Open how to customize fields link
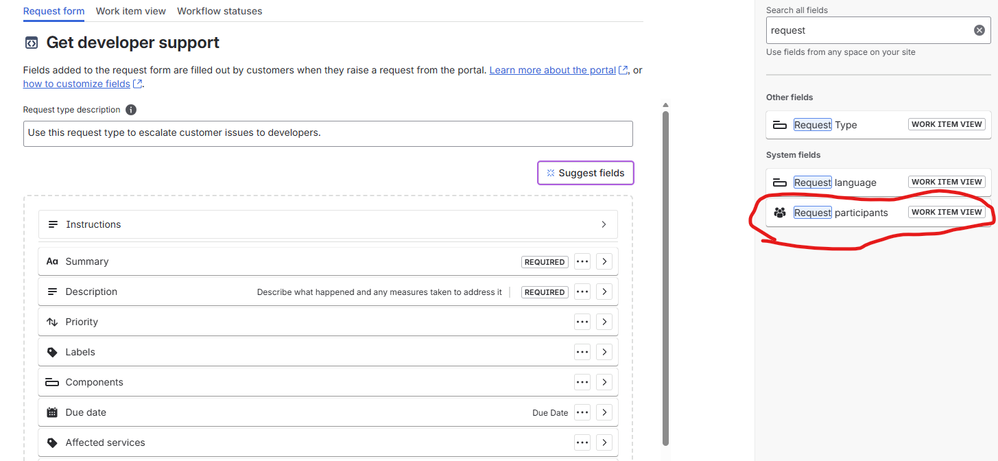This screenshot has width=998, height=461. click(77, 83)
